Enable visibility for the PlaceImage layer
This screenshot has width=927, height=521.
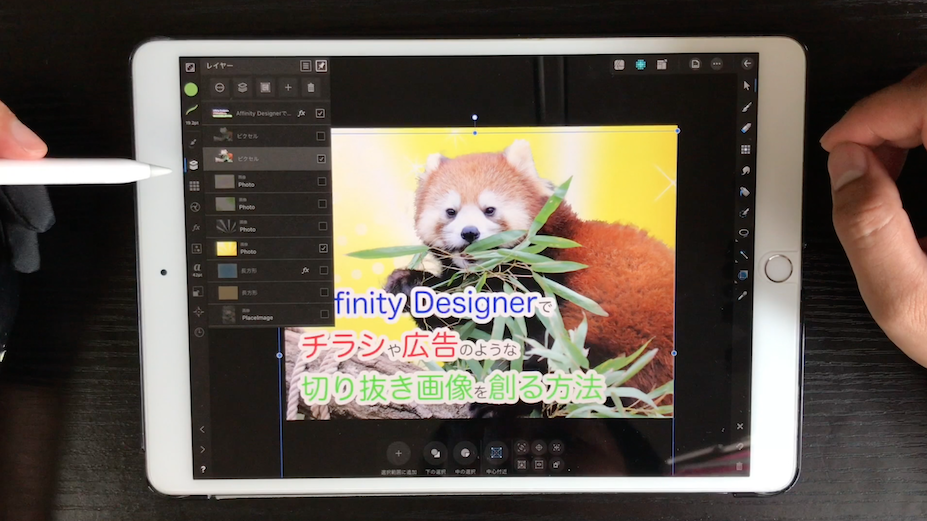coord(321,315)
